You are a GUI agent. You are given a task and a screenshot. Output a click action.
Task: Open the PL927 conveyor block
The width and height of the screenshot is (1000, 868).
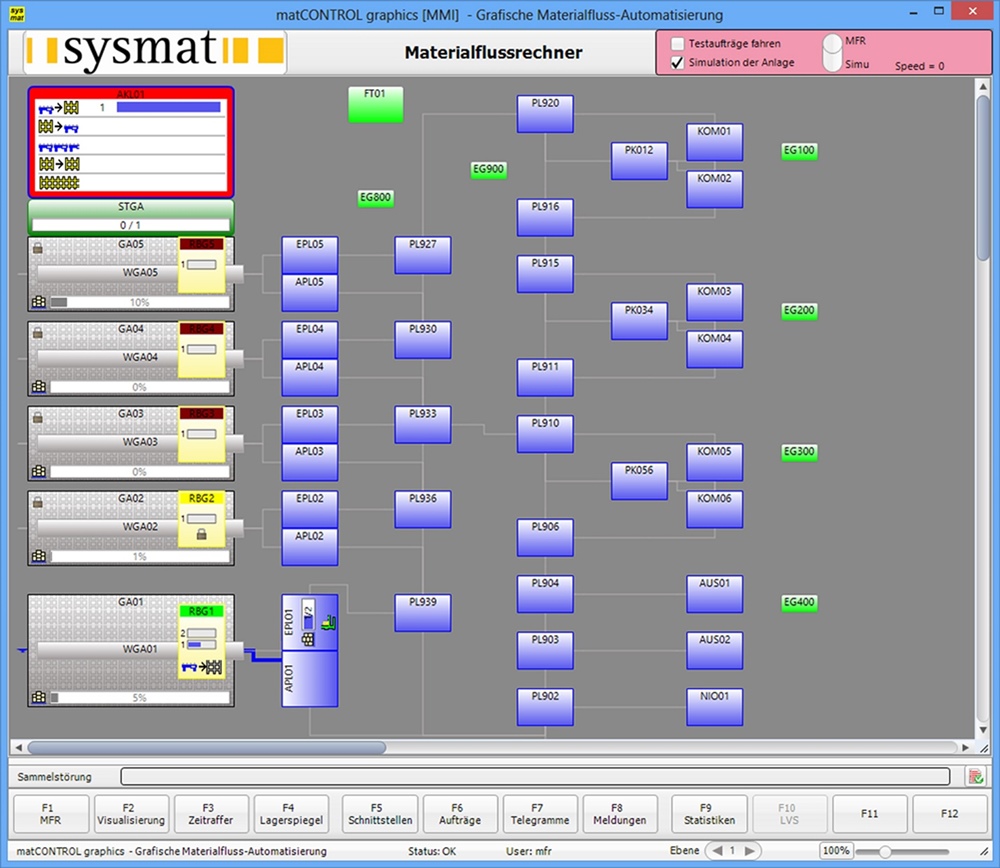[x=423, y=255]
